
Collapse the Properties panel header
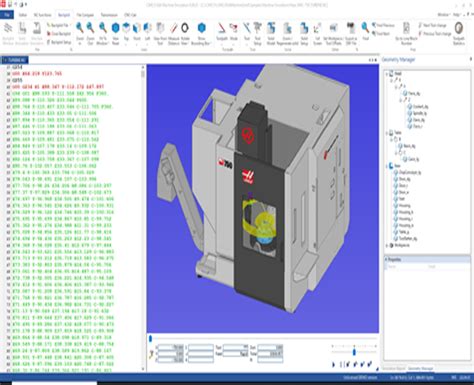tap(386, 259)
